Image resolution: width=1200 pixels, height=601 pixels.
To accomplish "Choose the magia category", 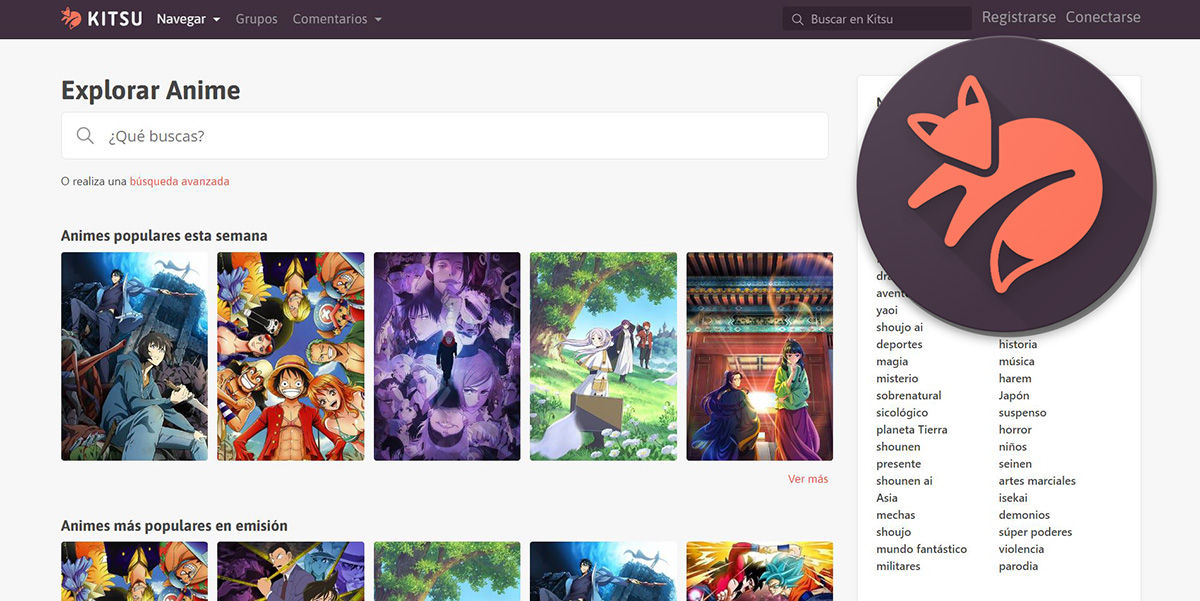I will (892, 362).
